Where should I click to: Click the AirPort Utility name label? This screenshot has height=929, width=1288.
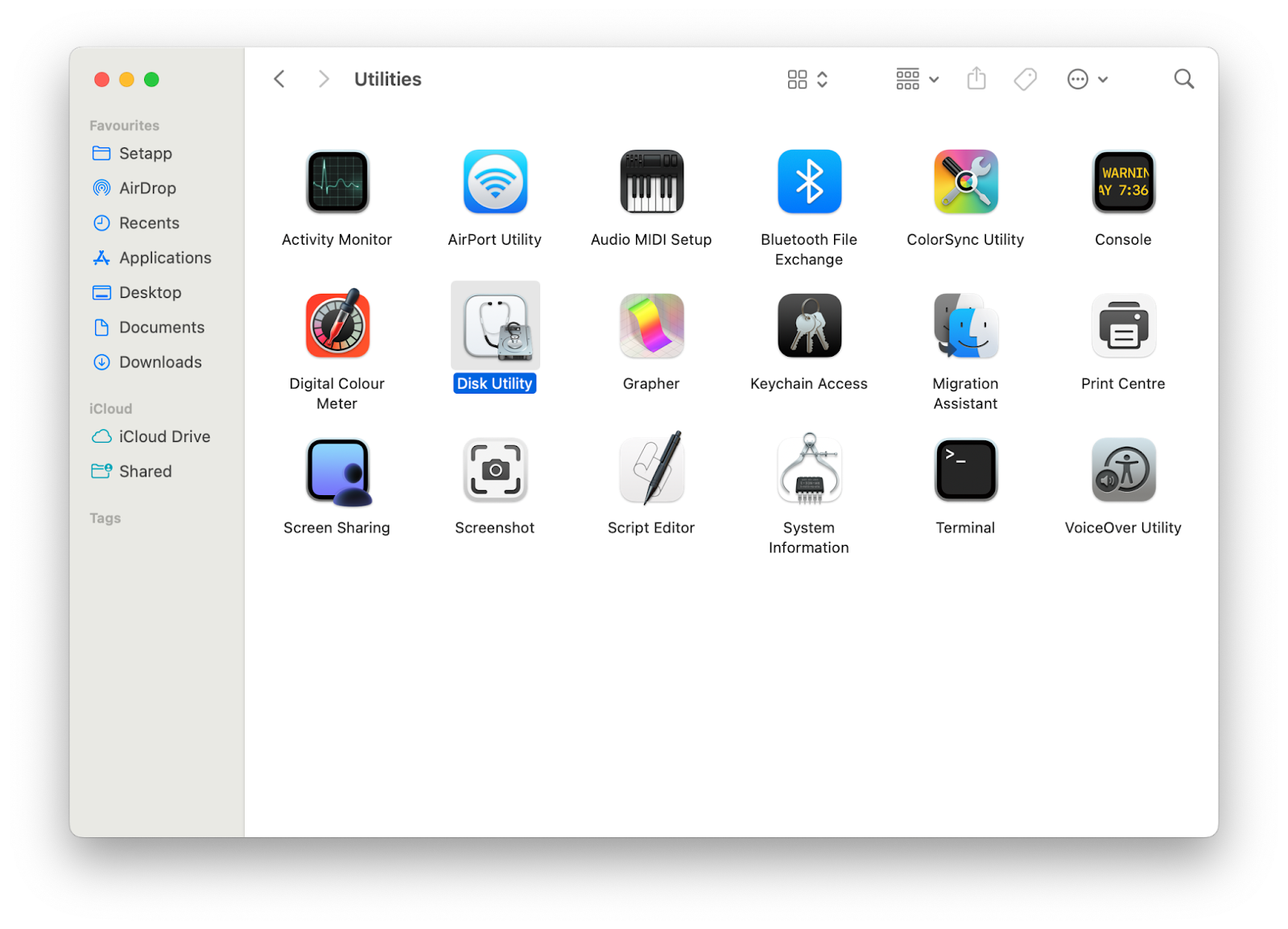click(x=495, y=239)
